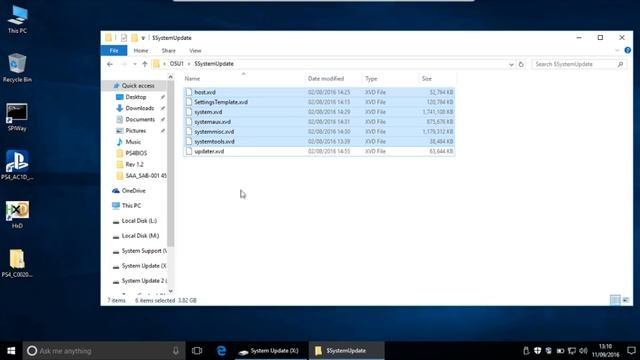This screenshot has height=360, width=640.
Task: Open System Support drive in sidebar
Action: click(x=139, y=251)
